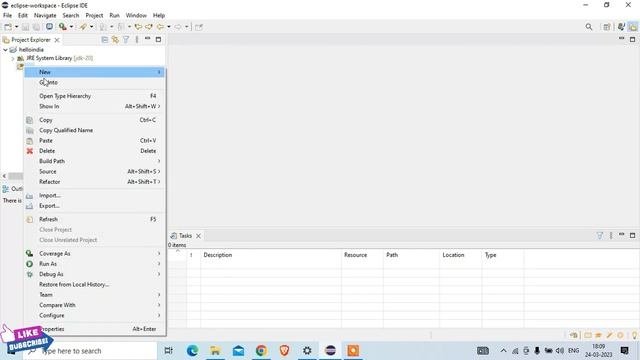Click the Back navigation arrow icon
The image size is (640, 360).
tap(160, 27)
